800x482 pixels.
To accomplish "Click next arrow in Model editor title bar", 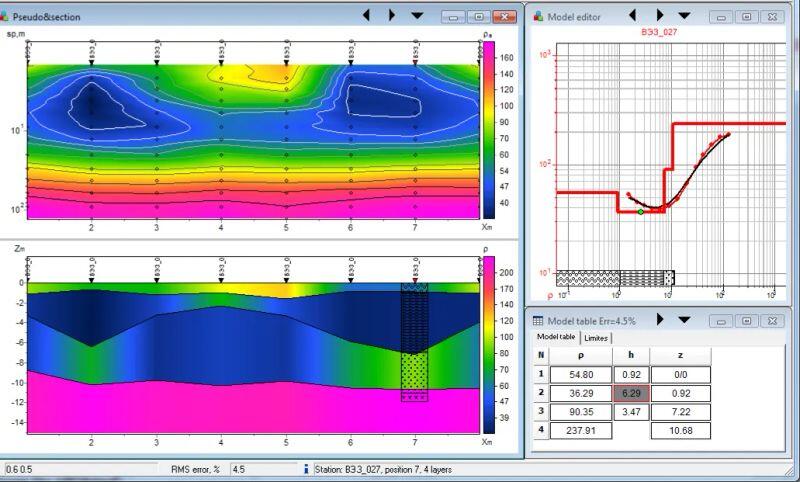I will coord(659,16).
